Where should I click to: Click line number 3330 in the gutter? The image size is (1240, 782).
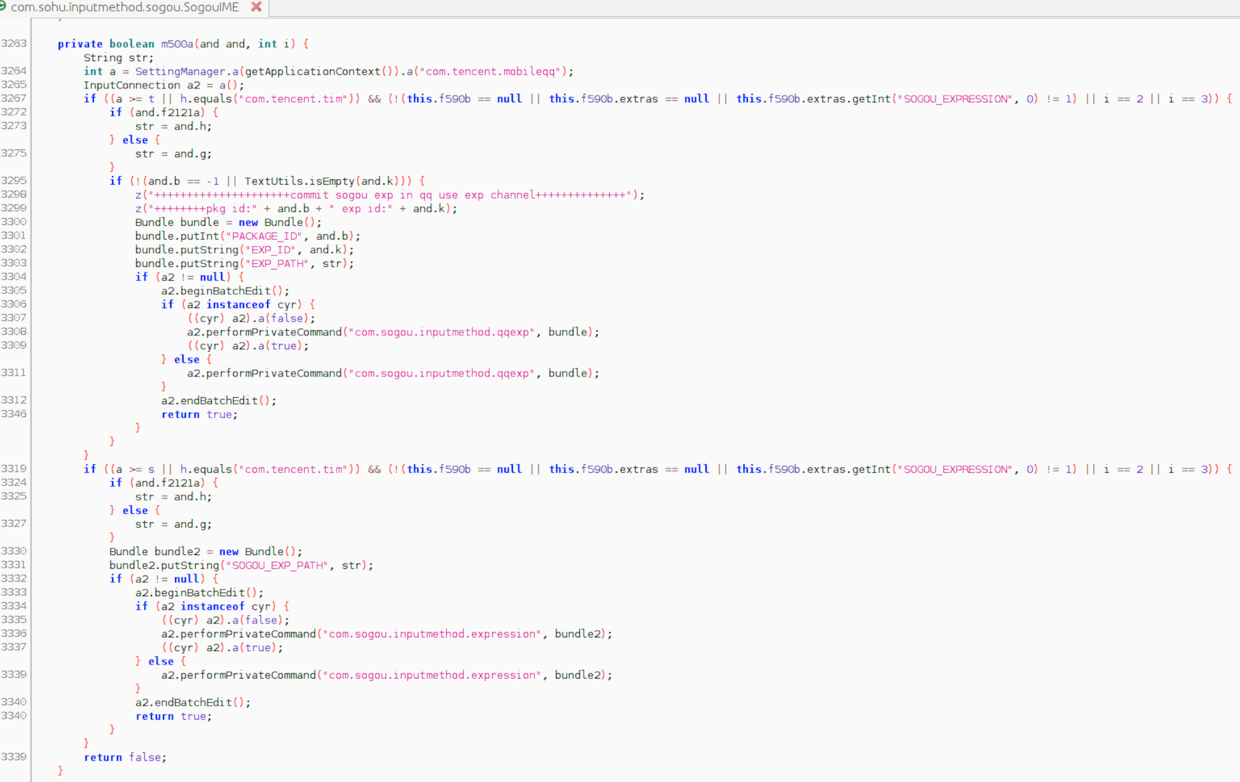coord(14,552)
